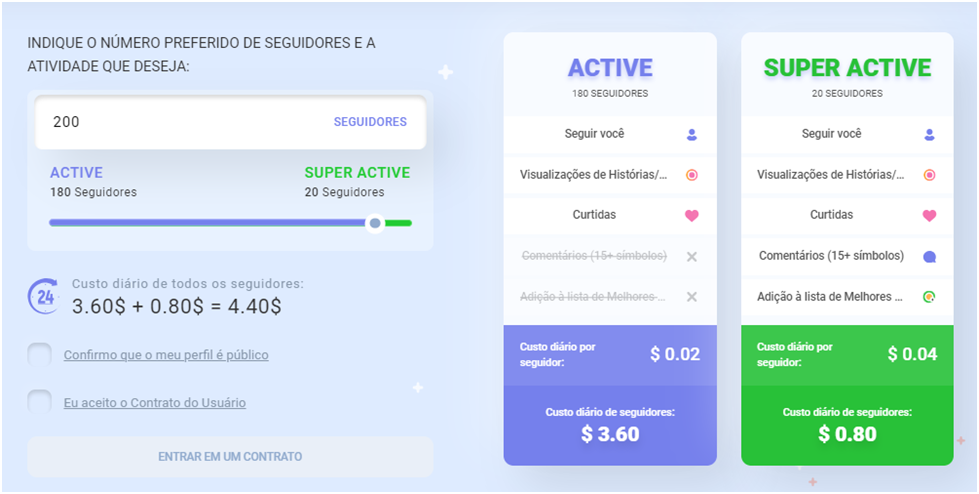This screenshot has height=494, width=979.
Task: Click the person icon in ACTIVE plan
Action: point(691,134)
